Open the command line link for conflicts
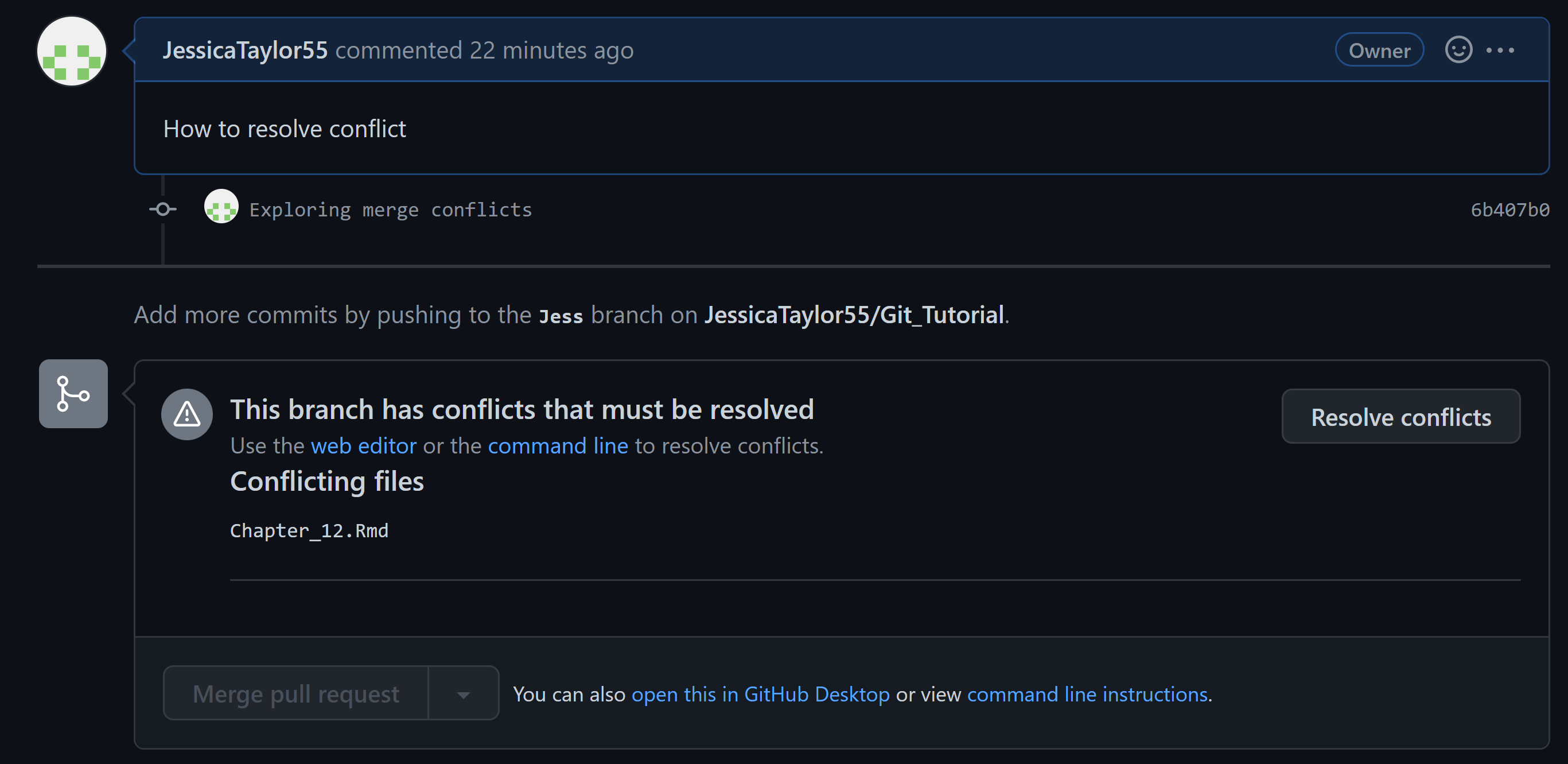The height and width of the screenshot is (764, 1568). coord(558,446)
